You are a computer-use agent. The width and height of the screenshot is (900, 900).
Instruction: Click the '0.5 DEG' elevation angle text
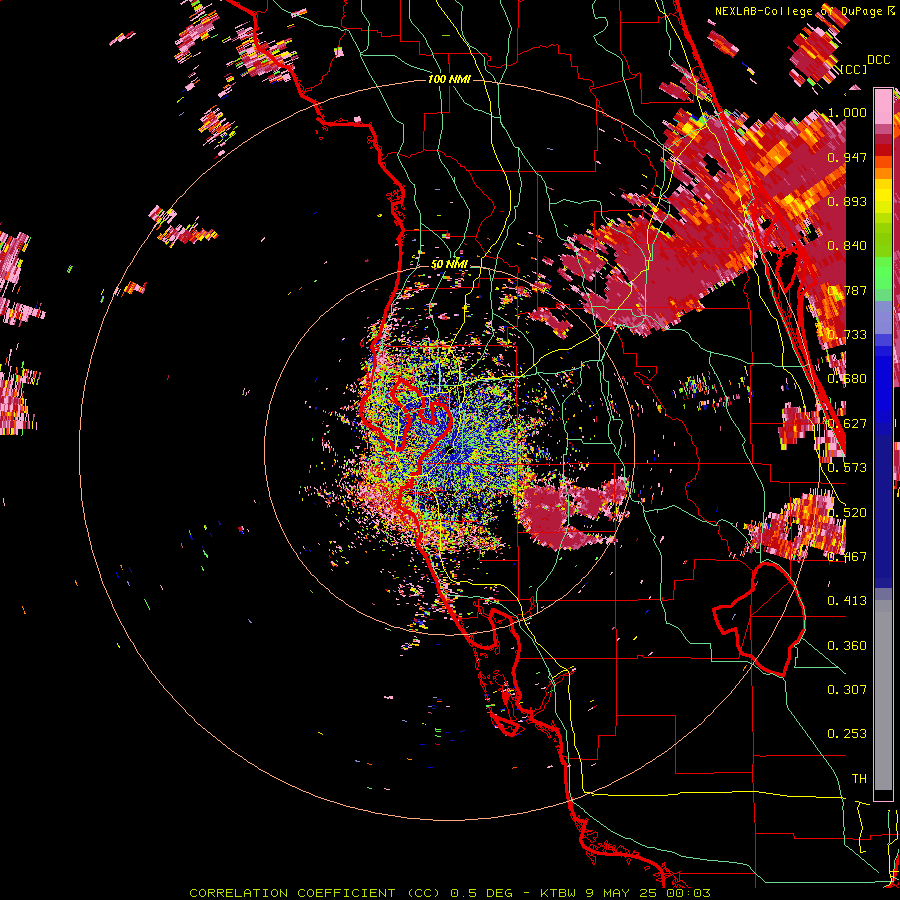pyautogui.click(x=481, y=893)
